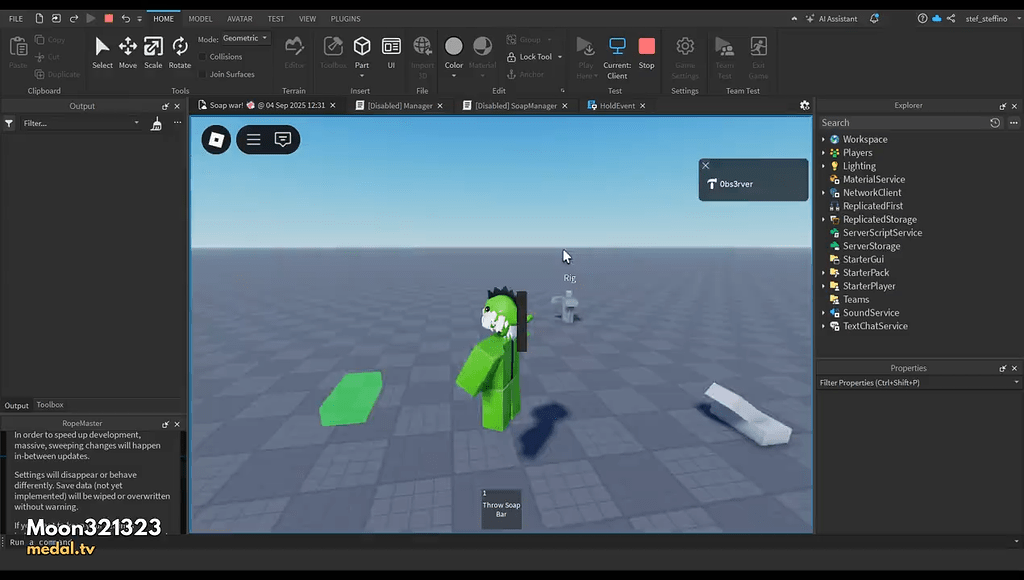
Task: Click the Color picker circle
Action: (453, 48)
